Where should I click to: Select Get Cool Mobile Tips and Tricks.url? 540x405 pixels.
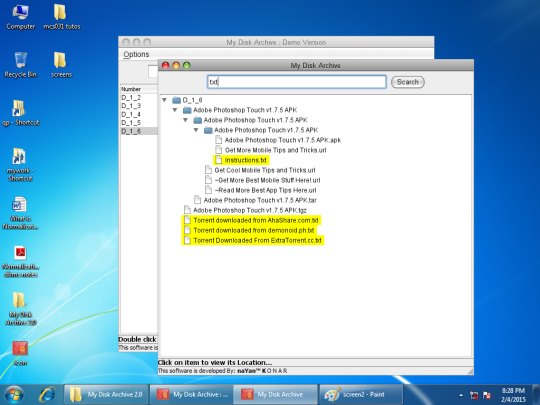264,170
